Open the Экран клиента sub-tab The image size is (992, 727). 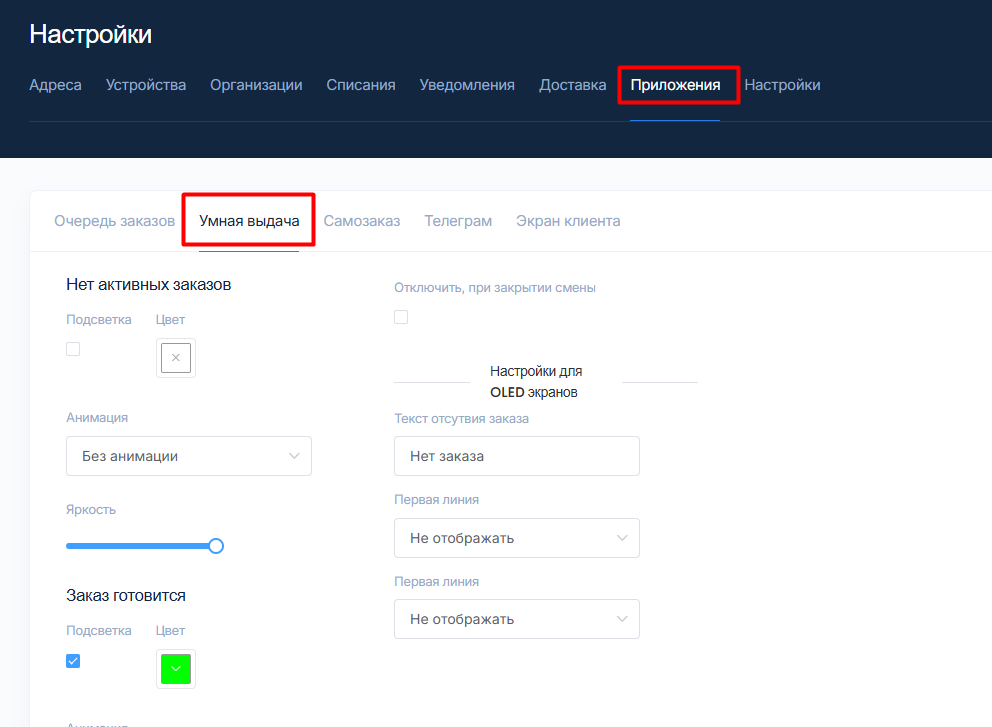[568, 221]
